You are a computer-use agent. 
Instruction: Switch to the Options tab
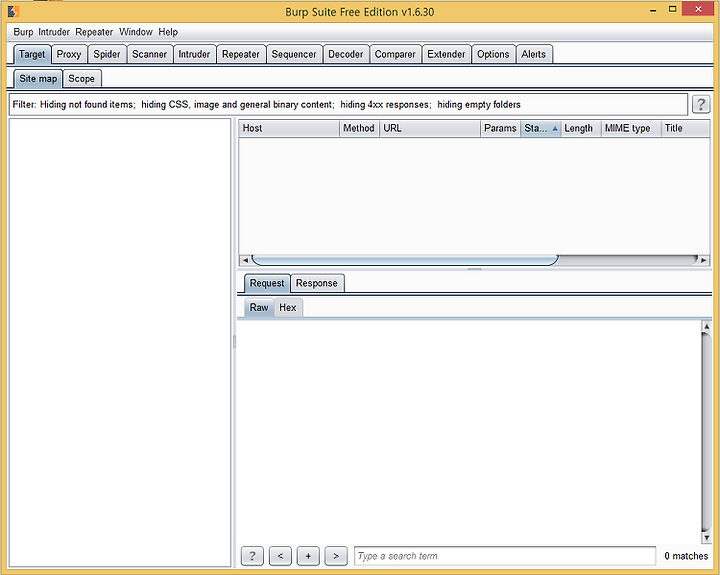(x=493, y=54)
